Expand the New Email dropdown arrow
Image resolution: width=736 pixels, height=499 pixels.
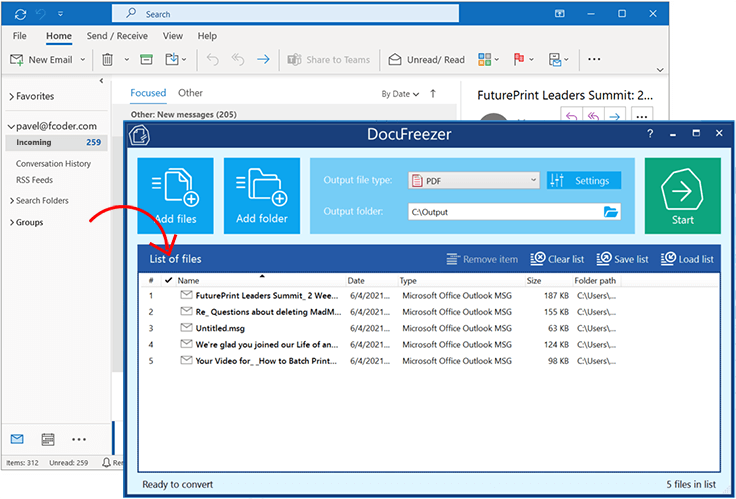[x=83, y=60]
